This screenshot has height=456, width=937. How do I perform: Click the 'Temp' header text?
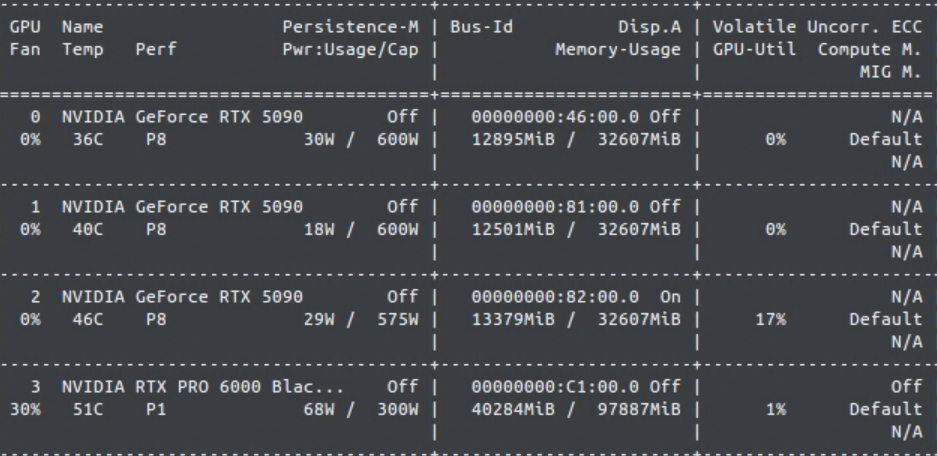pyautogui.click(x=83, y=50)
